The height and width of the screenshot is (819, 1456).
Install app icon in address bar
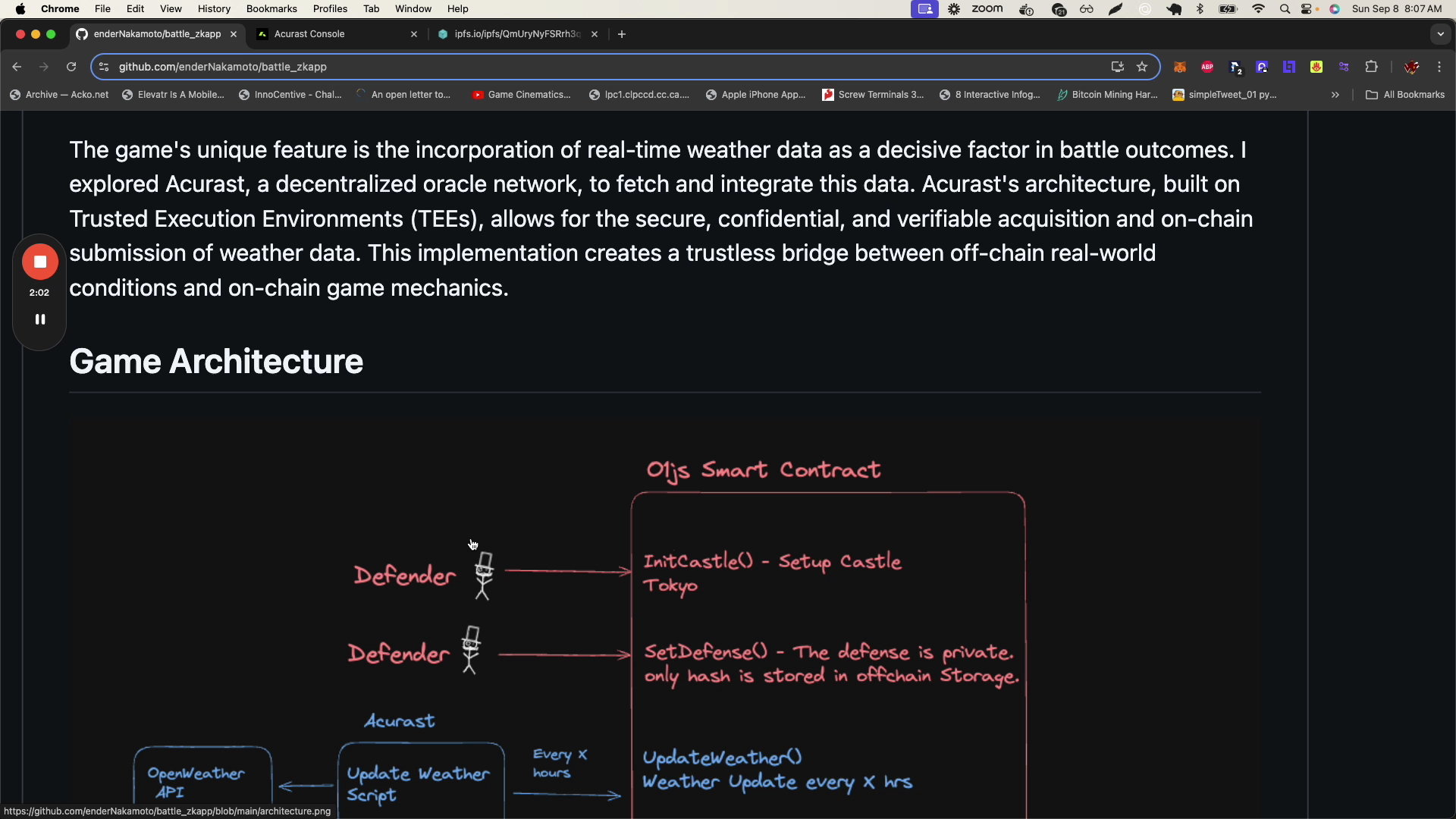pyautogui.click(x=1117, y=67)
